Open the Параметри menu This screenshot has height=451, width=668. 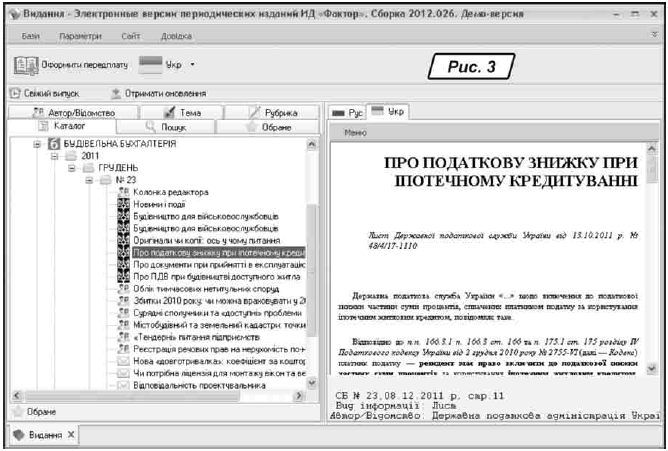[79, 35]
